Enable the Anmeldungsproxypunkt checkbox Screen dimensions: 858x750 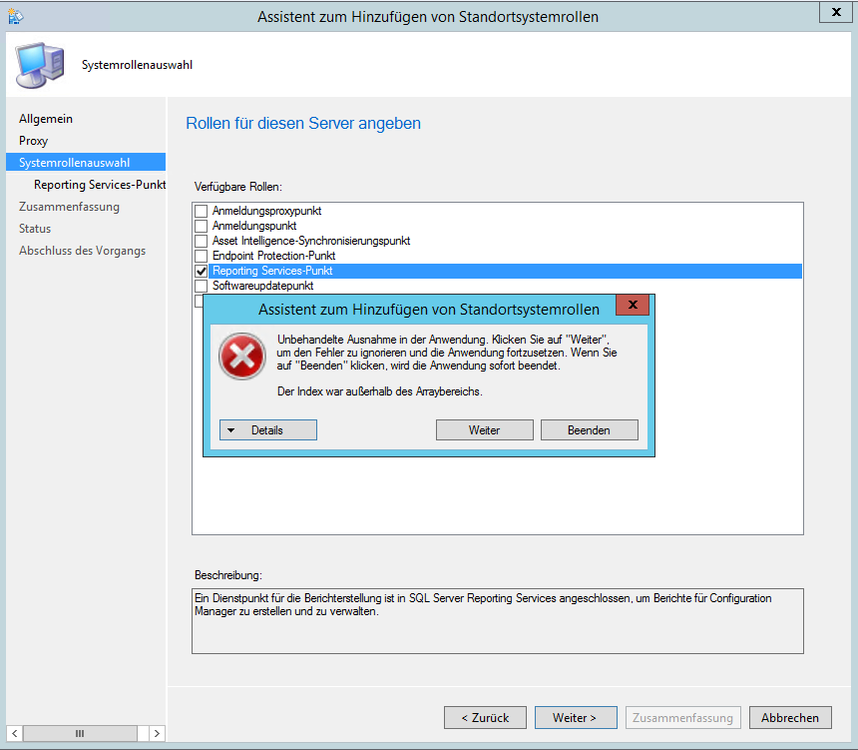201,211
